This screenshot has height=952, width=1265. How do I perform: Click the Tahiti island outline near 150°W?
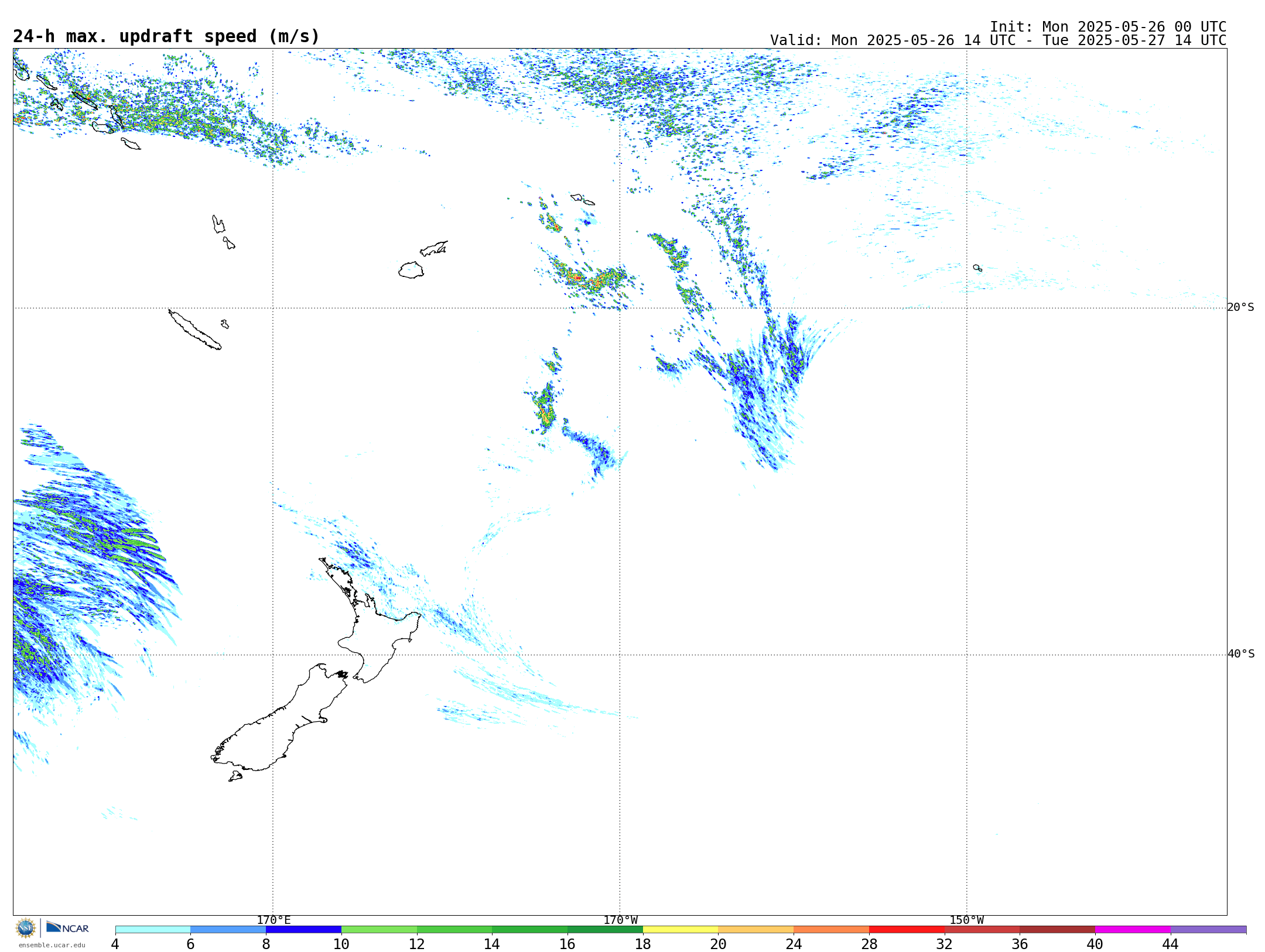(x=977, y=268)
